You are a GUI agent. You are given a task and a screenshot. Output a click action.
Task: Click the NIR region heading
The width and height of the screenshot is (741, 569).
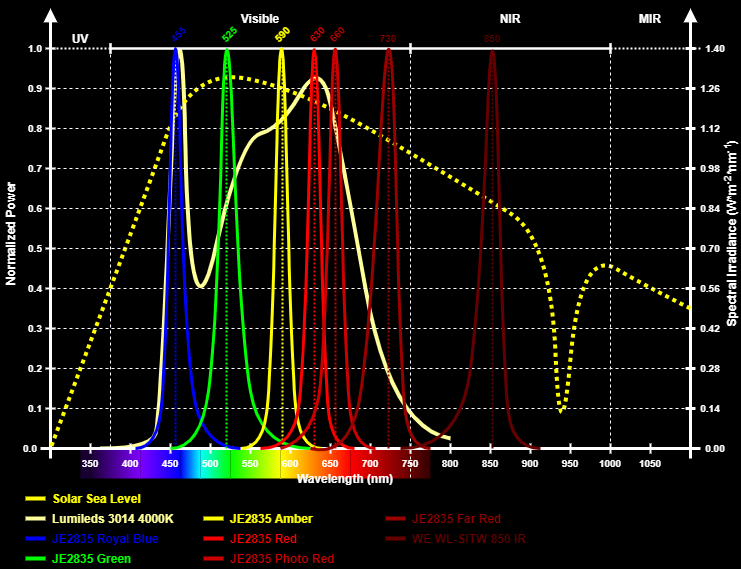[510, 19]
